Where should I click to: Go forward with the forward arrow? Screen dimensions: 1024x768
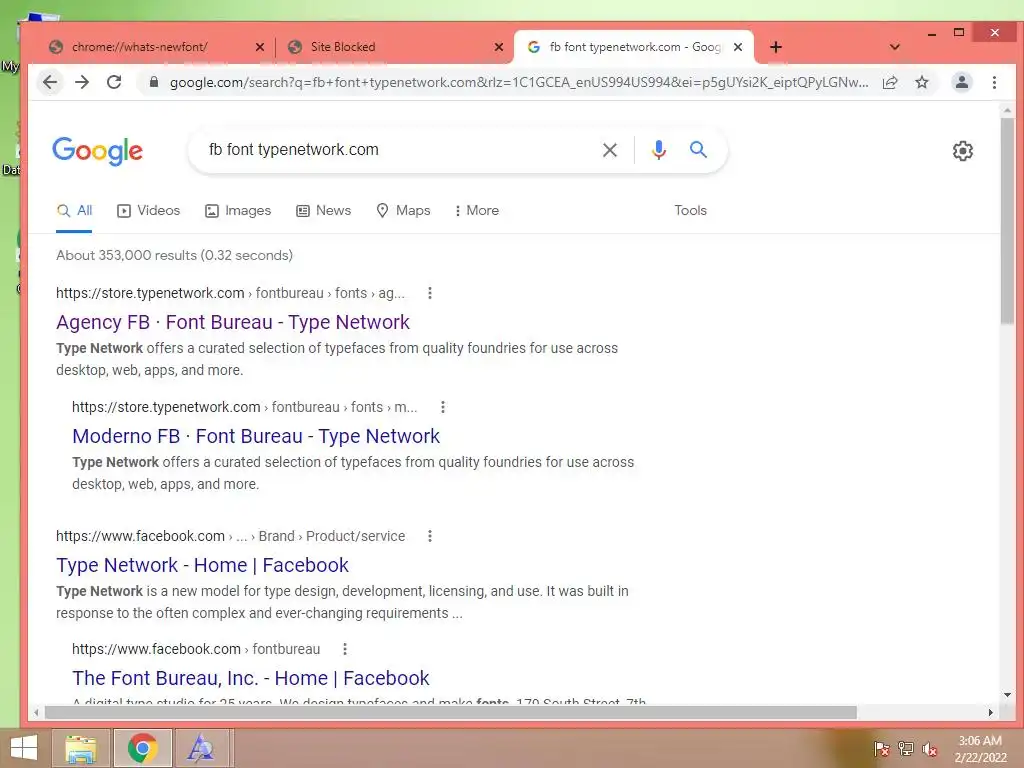[82, 82]
